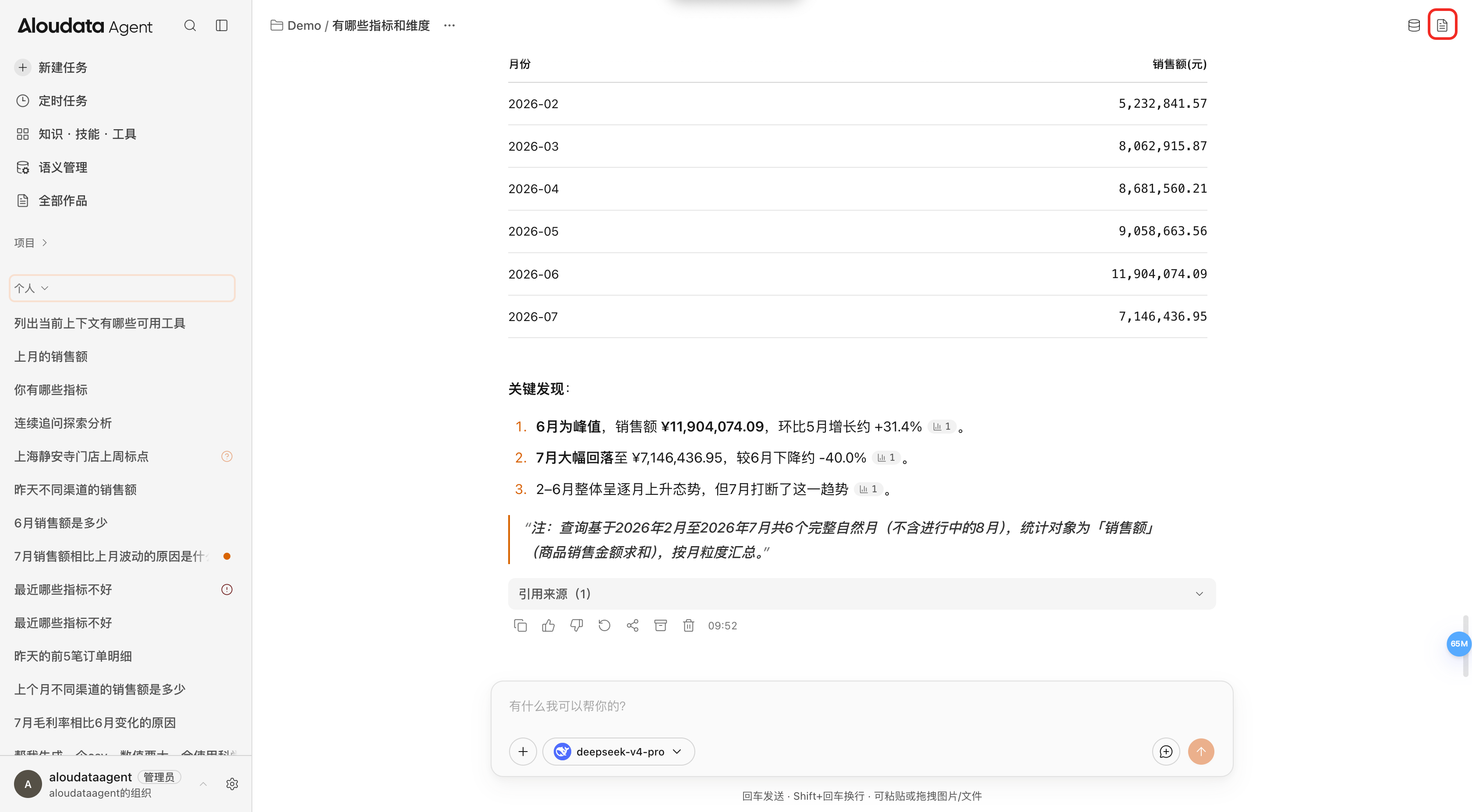Open the deepseek-v4-pro model dropdown
Image resolution: width=1472 pixels, height=812 pixels.
618,751
